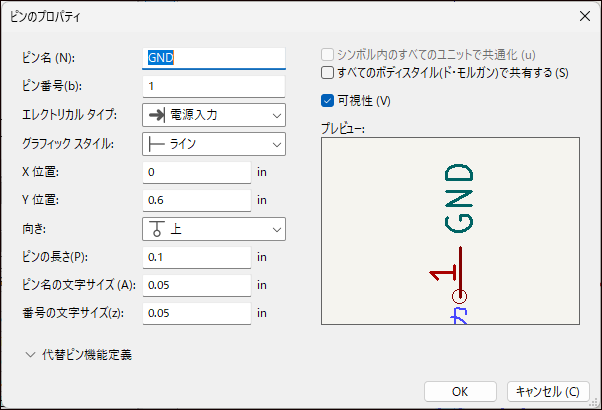
Task: Enable すべてのボディスタイルで共有する checkbox
Action: (x=327, y=73)
